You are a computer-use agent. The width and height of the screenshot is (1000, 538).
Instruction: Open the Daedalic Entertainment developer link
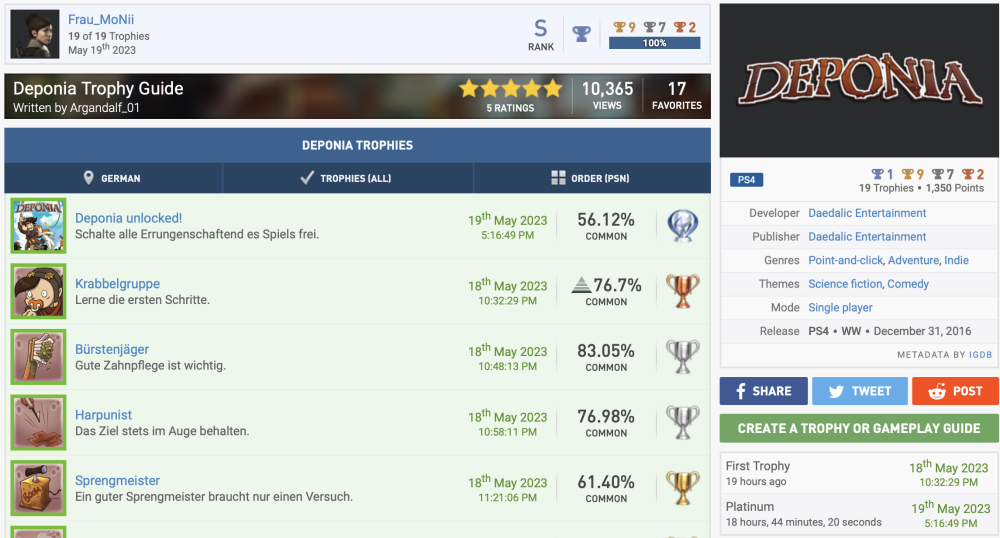(867, 213)
